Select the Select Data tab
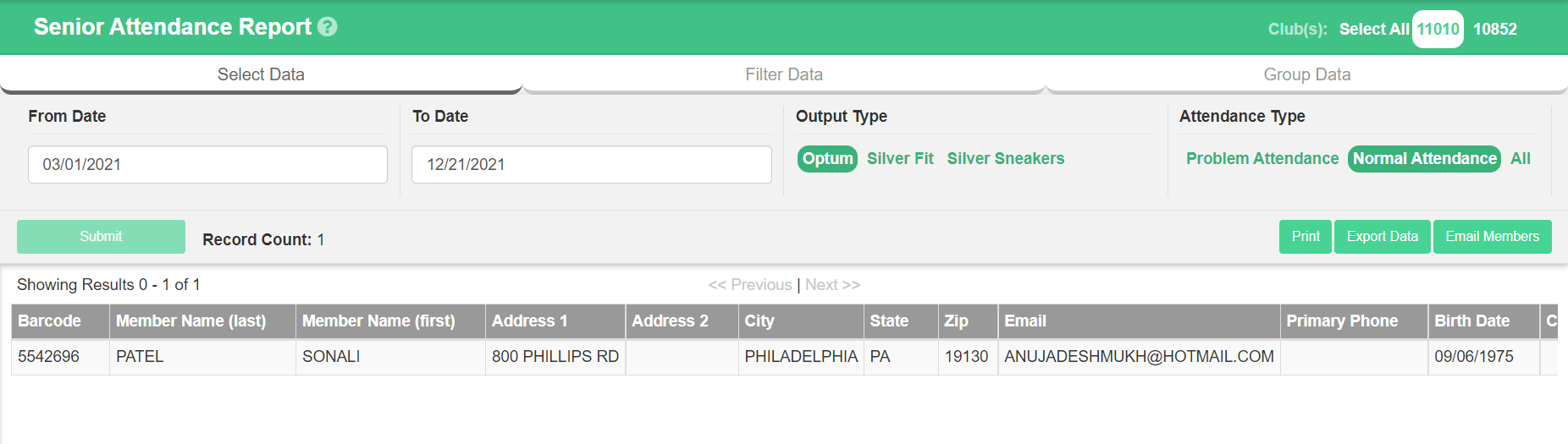The width and height of the screenshot is (1568, 444). tap(261, 74)
